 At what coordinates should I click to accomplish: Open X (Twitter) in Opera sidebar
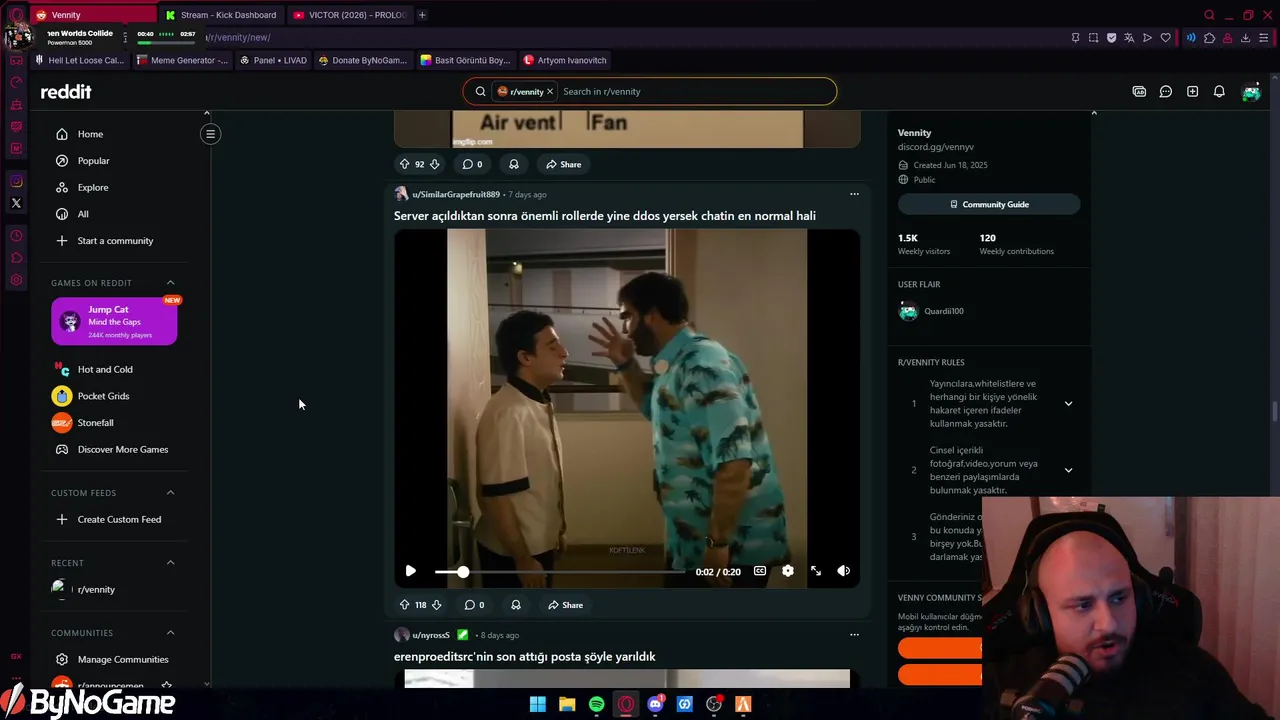point(16,203)
